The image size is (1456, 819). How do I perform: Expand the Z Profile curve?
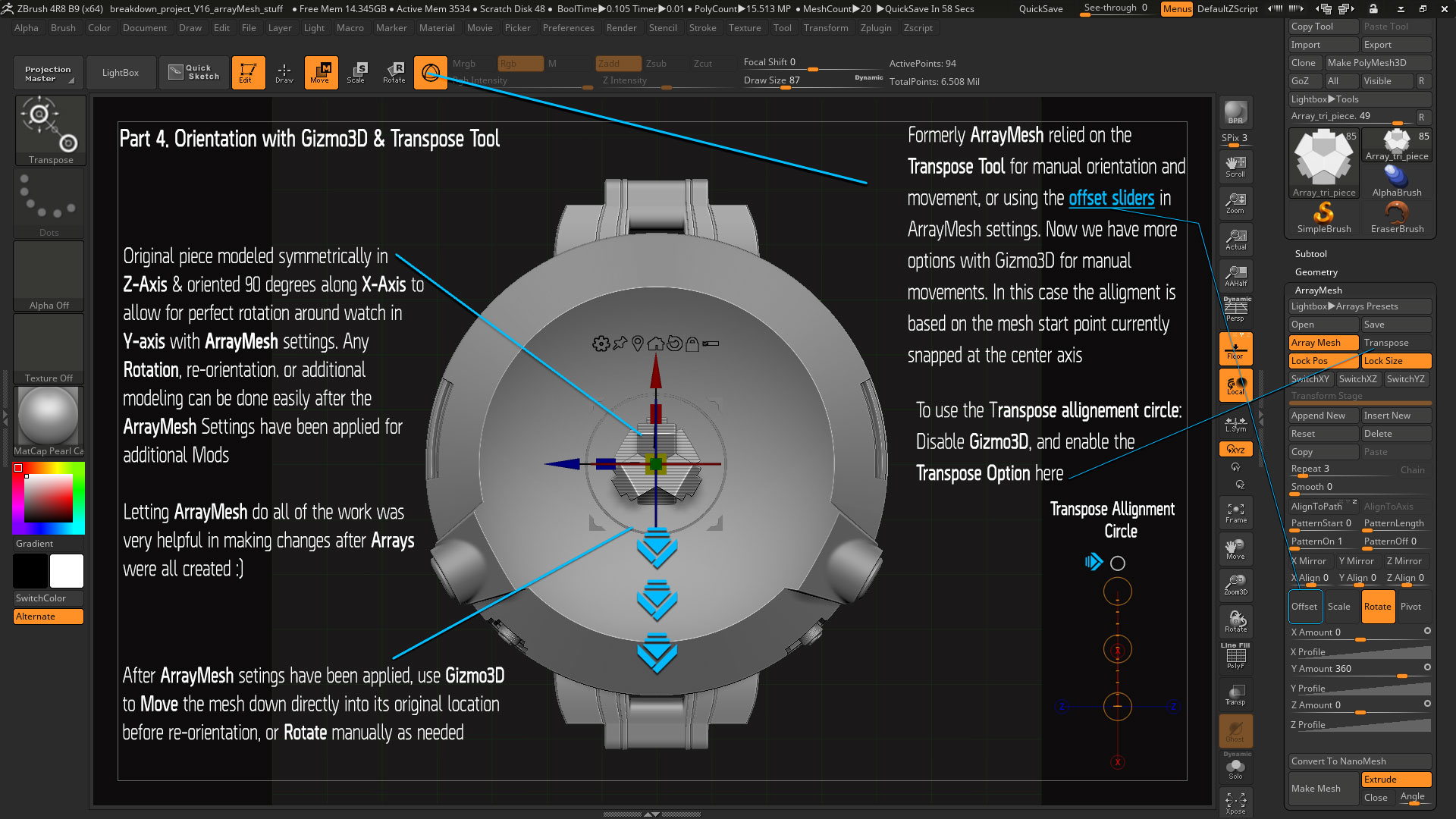tap(1360, 725)
